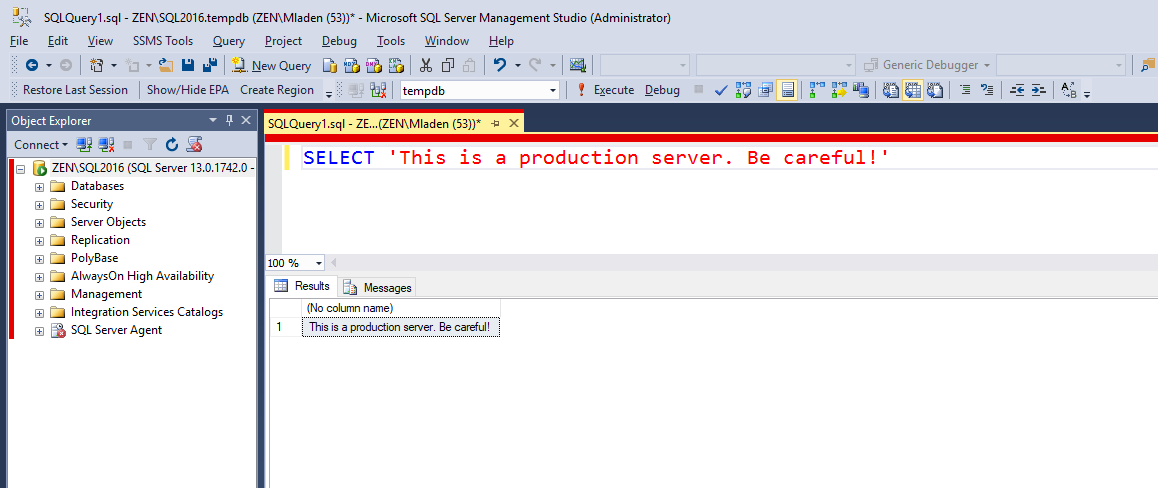
Task: Click the Cut scissors icon
Action: click(x=426, y=65)
